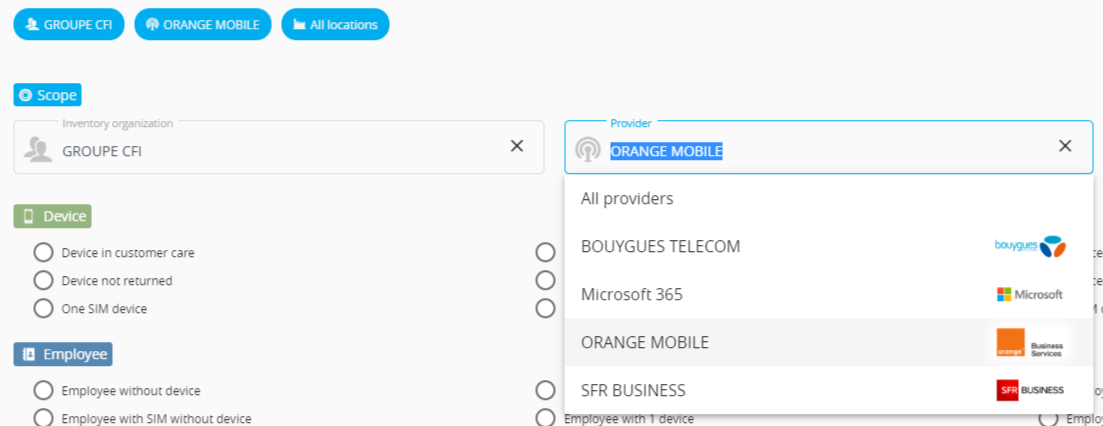Image resolution: width=1103 pixels, height=426 pixels.
Task: Click the SFR Business logo icon
Action: 1030,390
